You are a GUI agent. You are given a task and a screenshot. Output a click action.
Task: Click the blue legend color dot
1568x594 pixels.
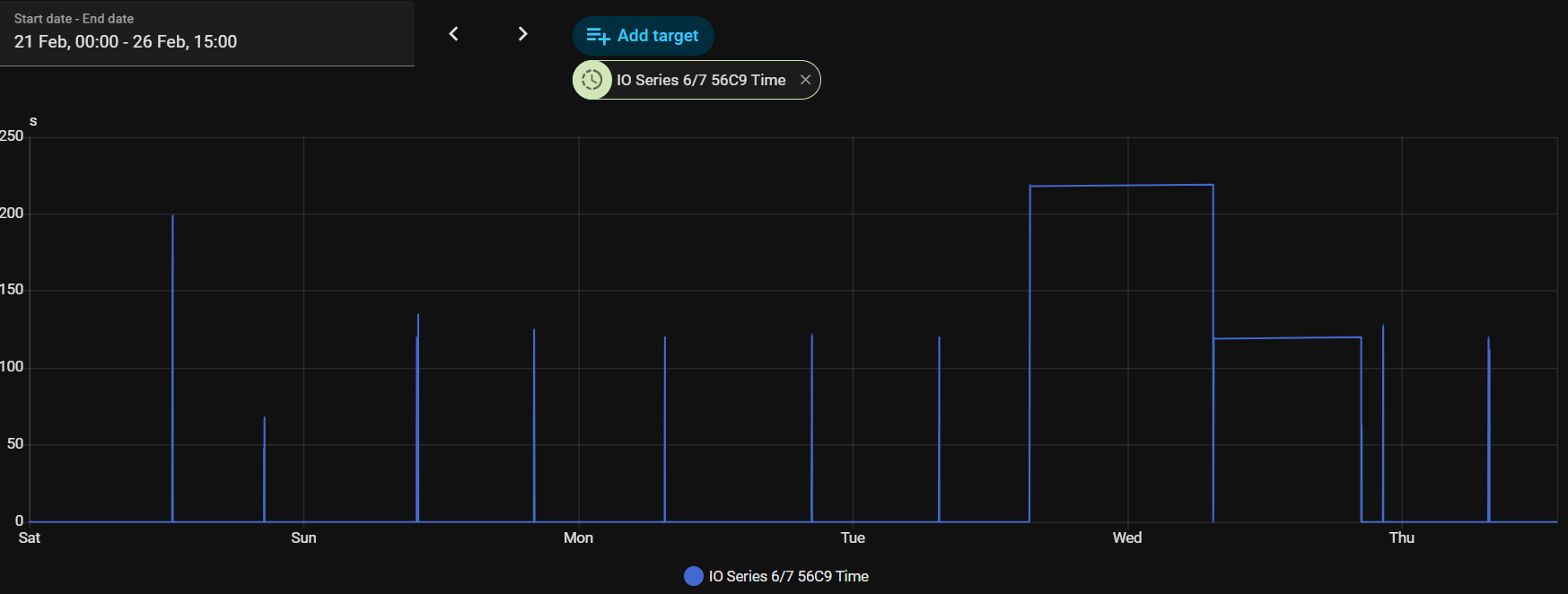(693, 576)
